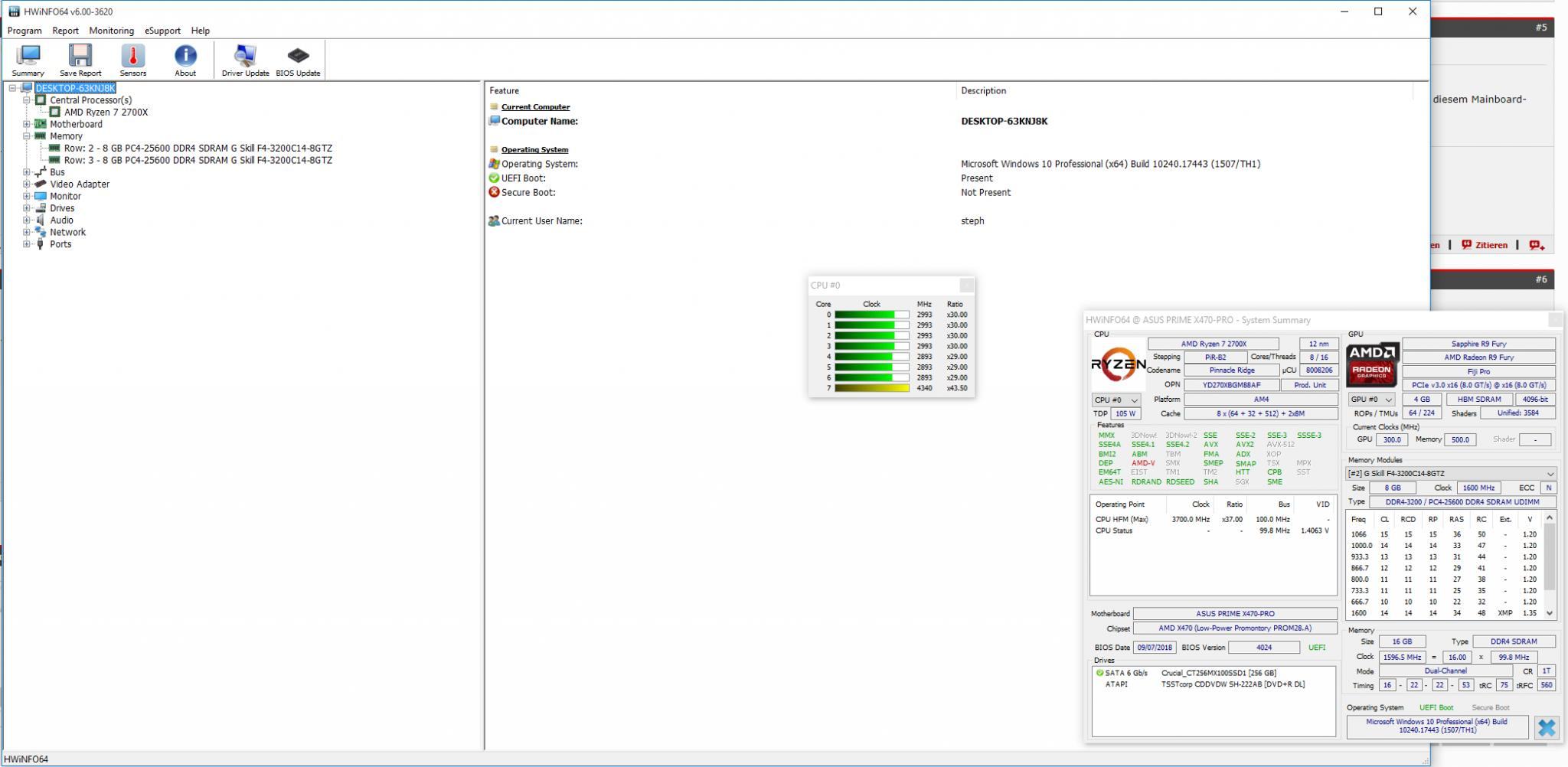Image resolution: width=1568 pixels, height=767 pixels.
Task: Click the Drives tree icon
Action: tap(41, 208)
